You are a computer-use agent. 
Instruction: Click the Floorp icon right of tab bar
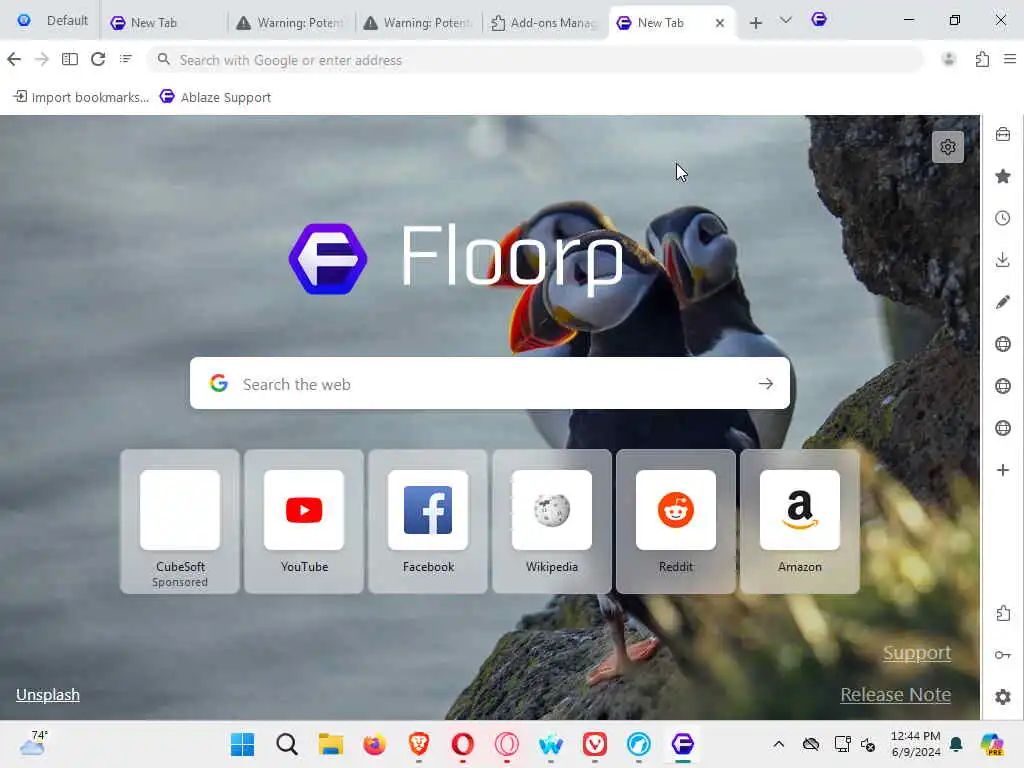819,20
